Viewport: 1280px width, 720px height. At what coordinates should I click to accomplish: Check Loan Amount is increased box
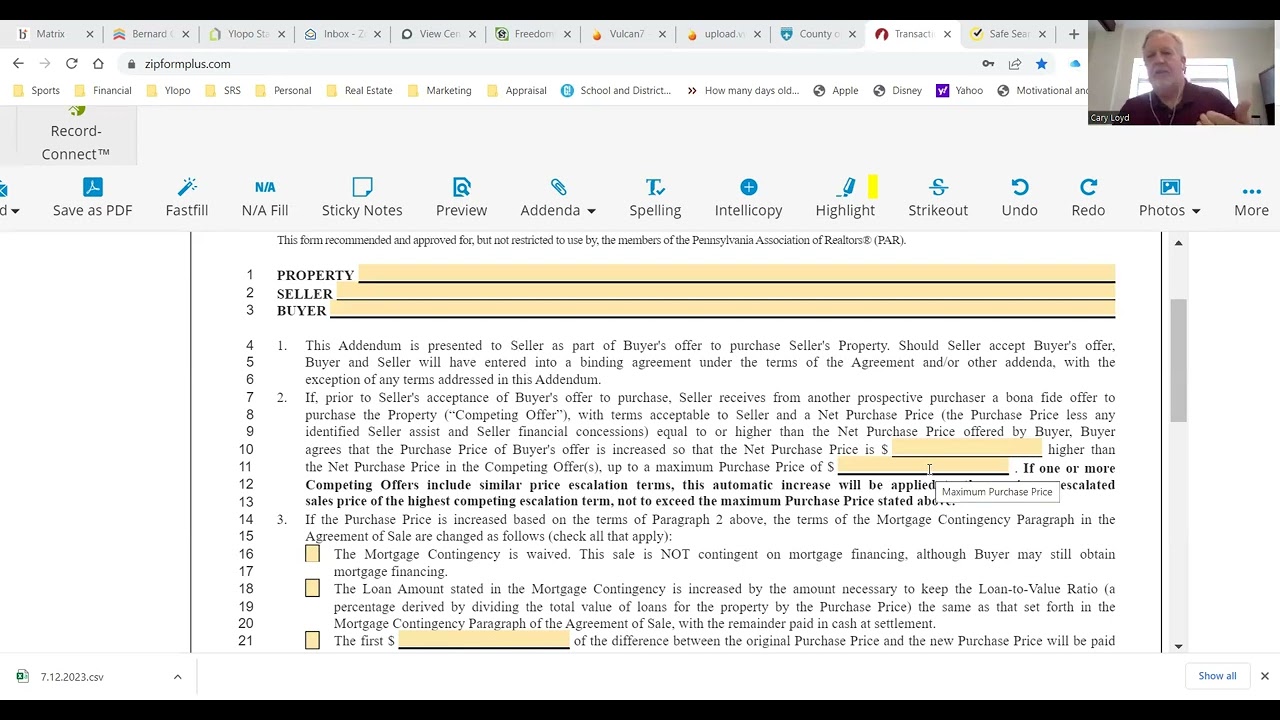point(312,589)
